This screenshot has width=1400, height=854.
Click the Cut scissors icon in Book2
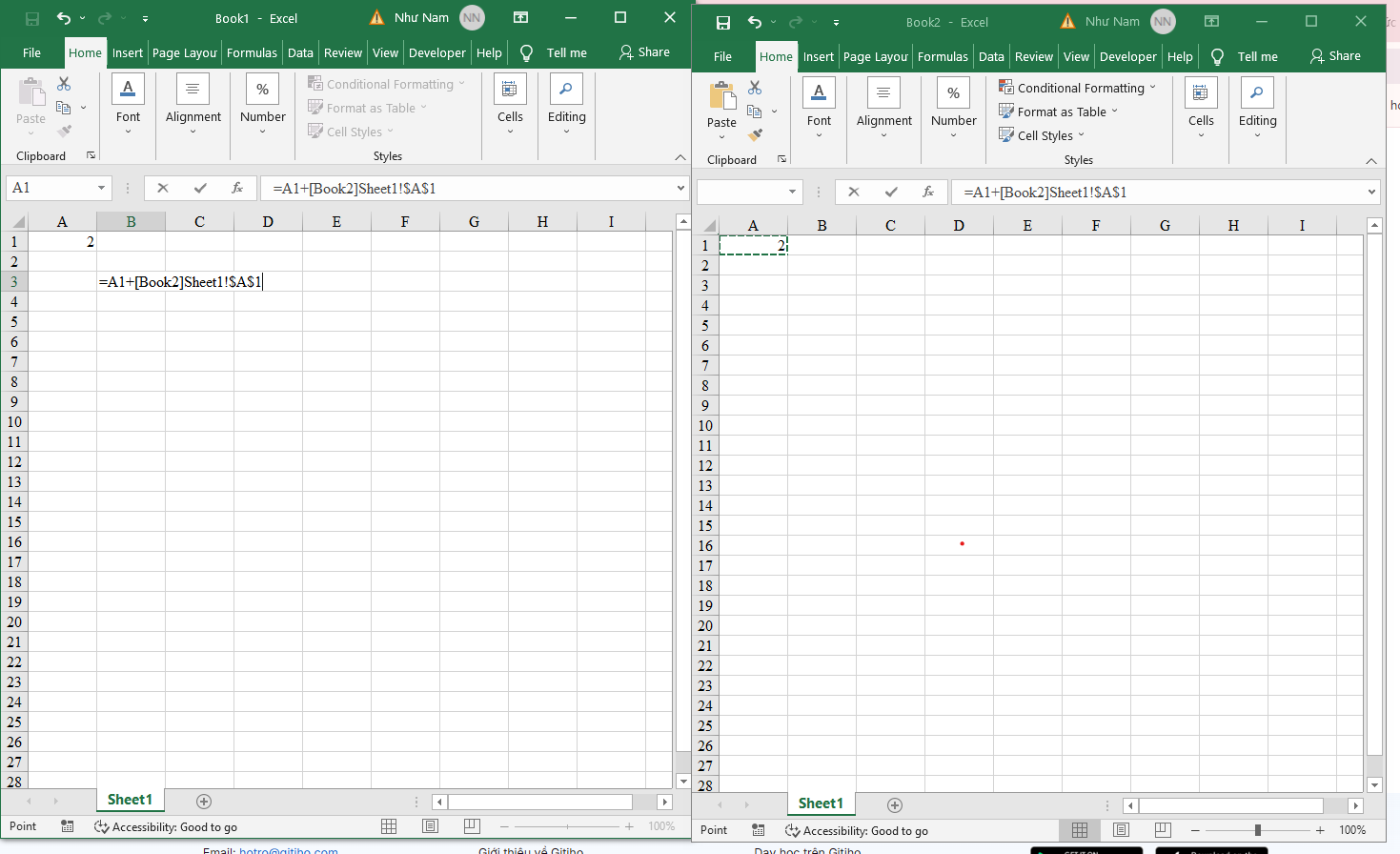(755, 88)
